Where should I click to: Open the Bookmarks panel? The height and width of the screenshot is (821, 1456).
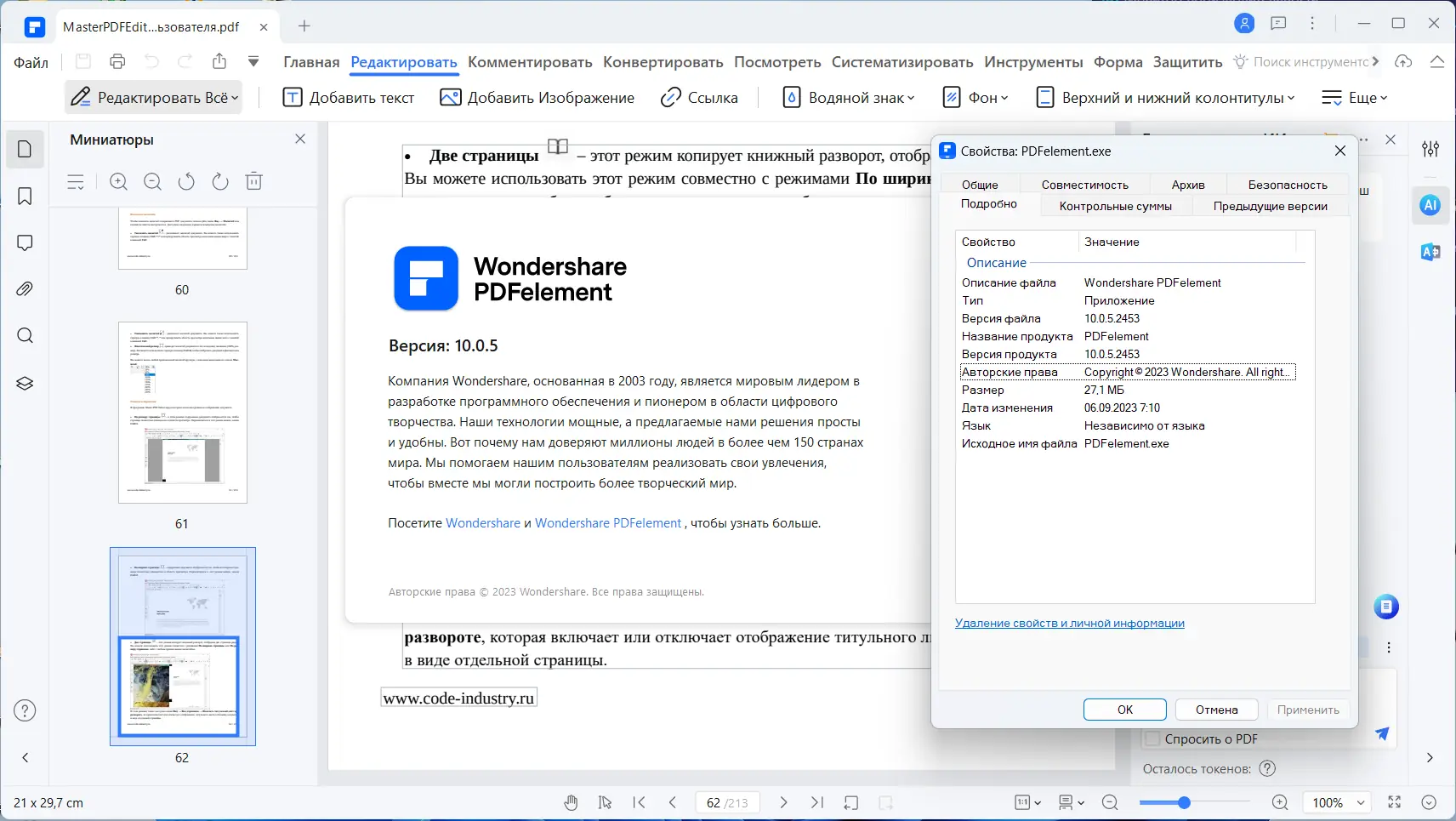click(x=25, y=196)
